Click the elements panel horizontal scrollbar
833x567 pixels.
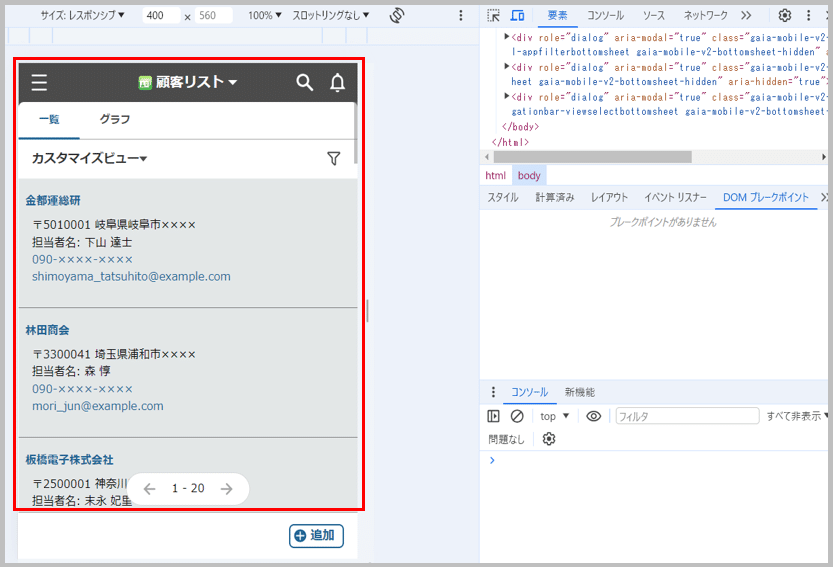[x=592, y=157]
